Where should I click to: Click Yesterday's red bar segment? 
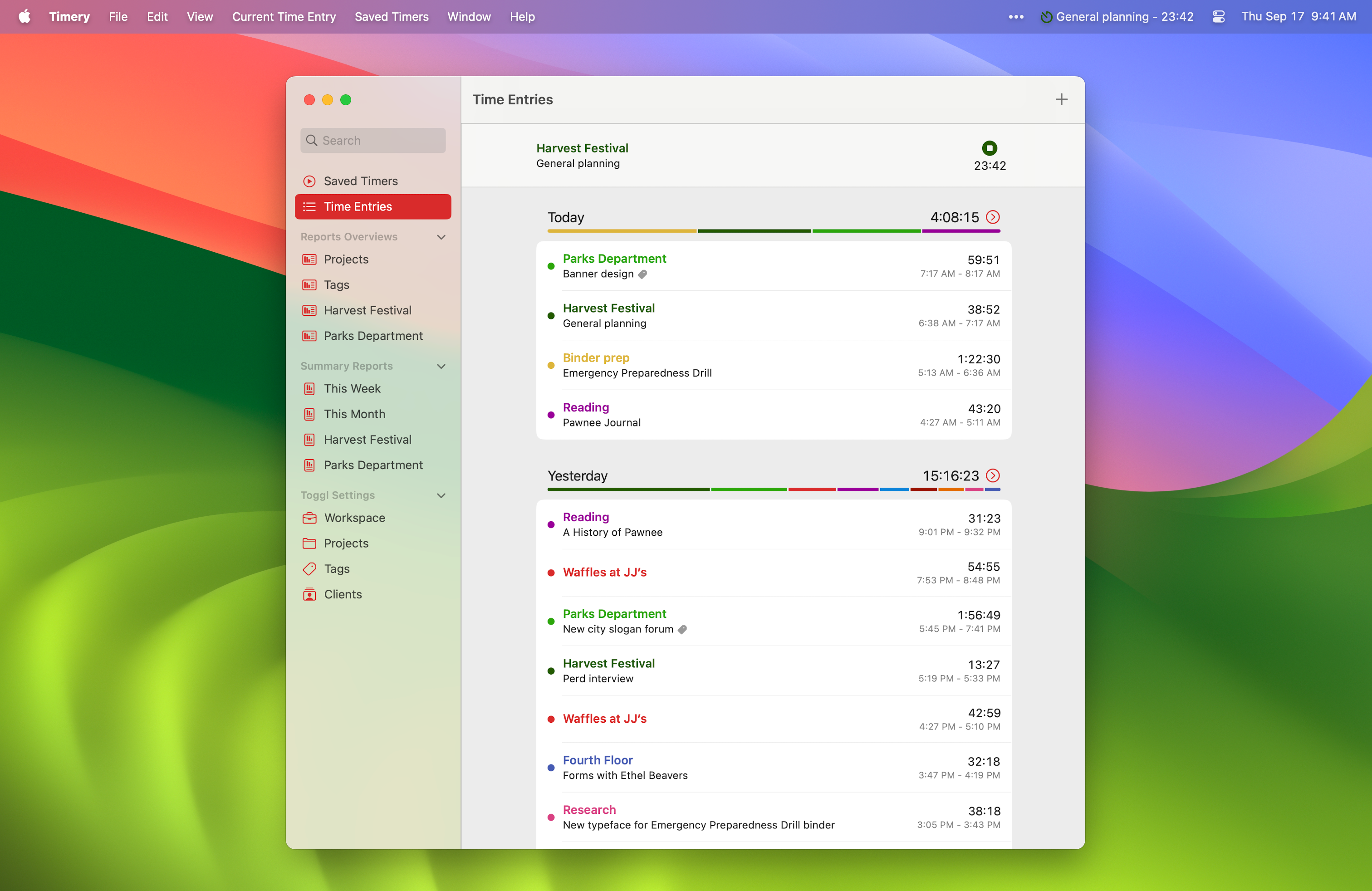(812, 490)
